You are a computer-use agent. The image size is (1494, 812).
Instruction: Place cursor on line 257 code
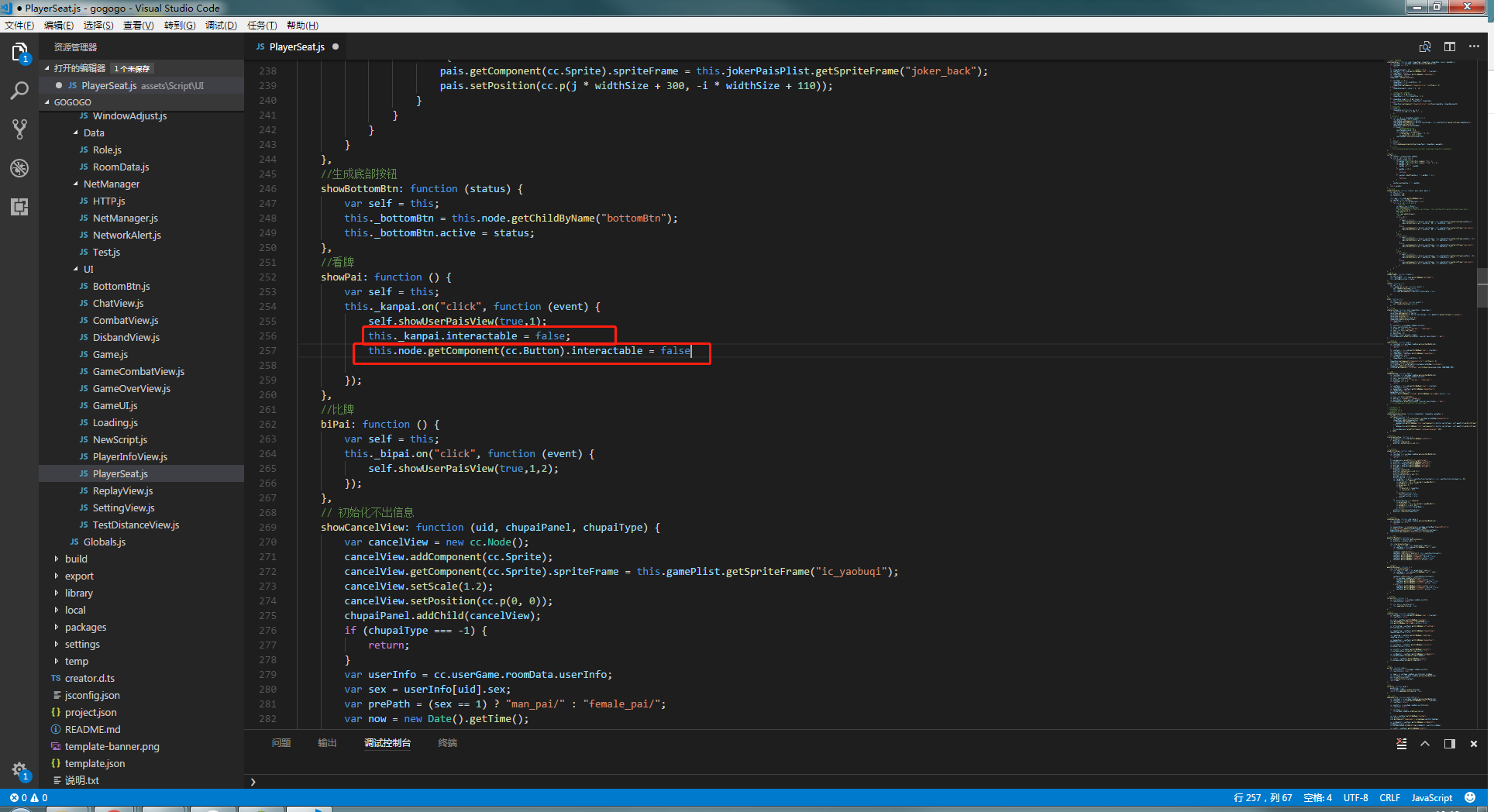(529, 351)
